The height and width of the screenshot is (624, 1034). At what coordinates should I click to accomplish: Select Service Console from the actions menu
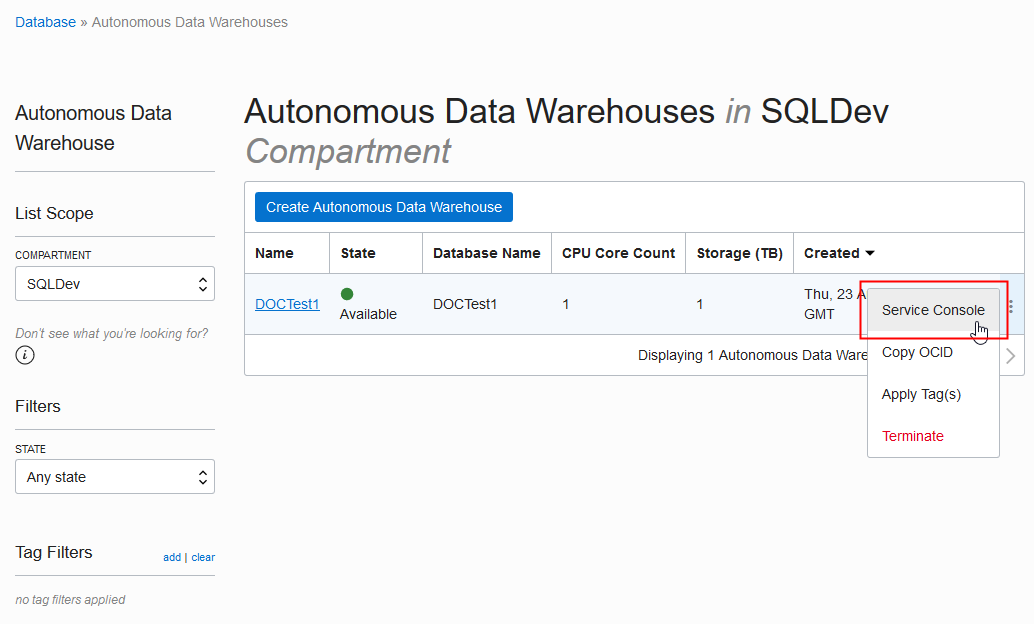tap(932, 310)
